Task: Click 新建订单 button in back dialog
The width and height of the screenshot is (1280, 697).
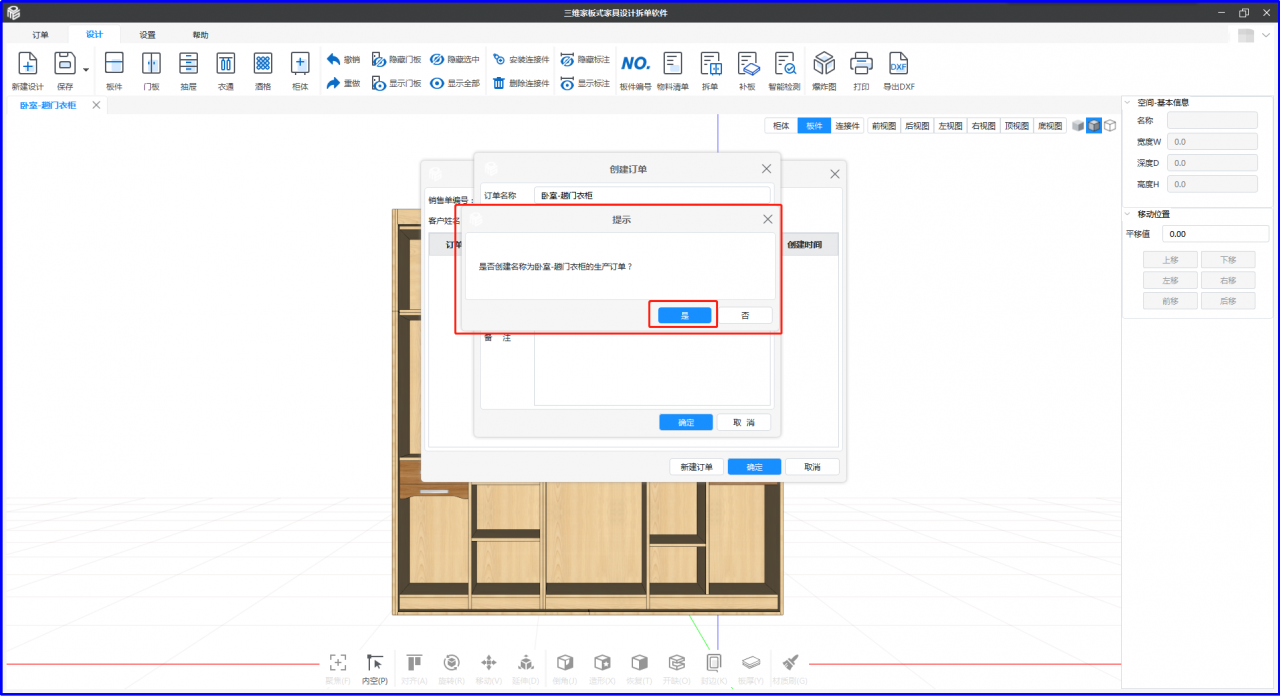Action: (x=696, y=467)
